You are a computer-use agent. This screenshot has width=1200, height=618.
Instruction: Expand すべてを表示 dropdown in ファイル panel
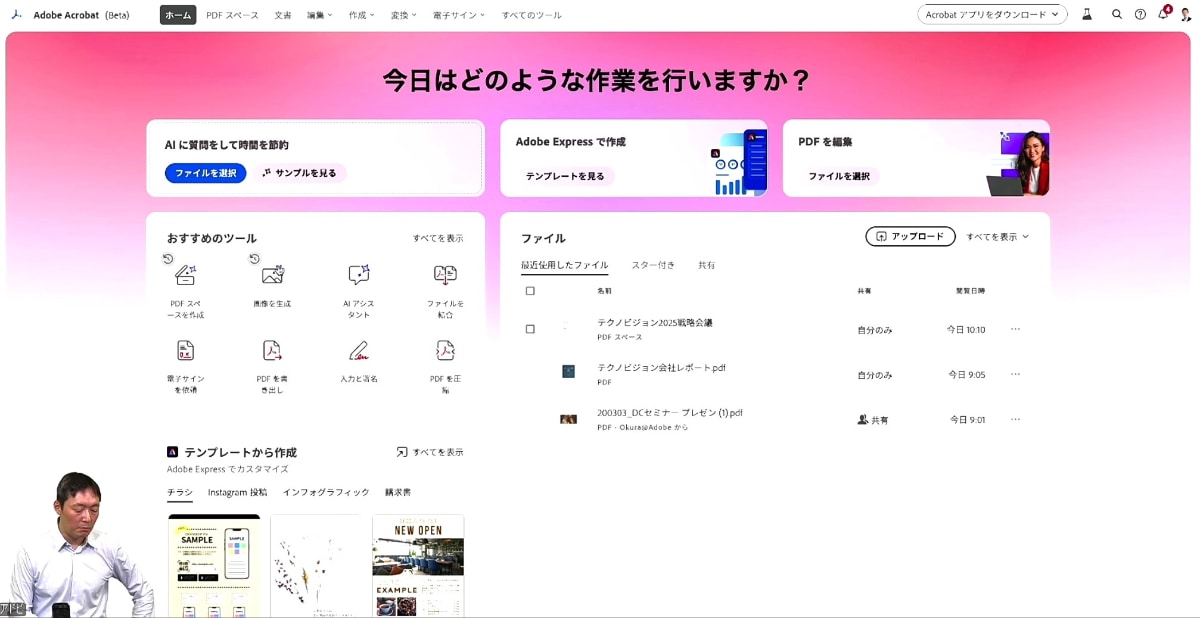click(997, 237)
